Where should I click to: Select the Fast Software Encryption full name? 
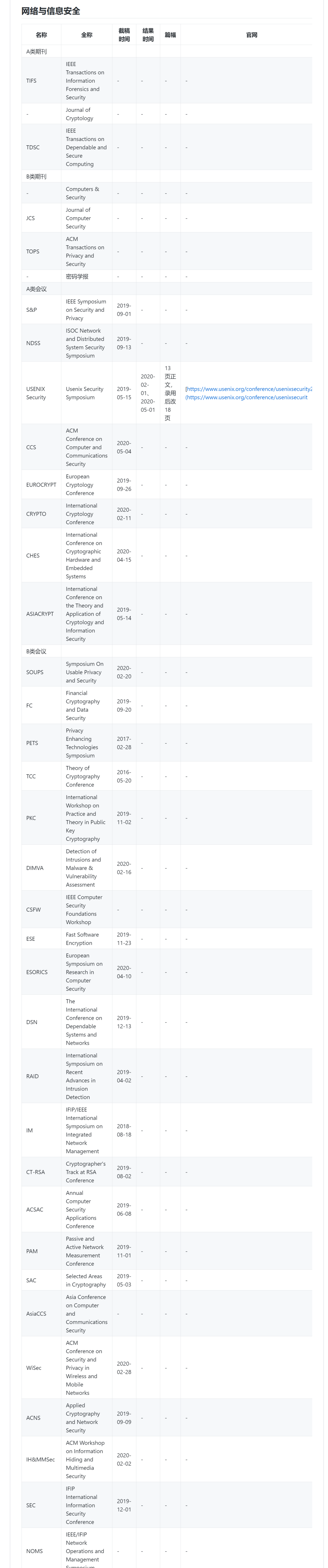(79, 939)
